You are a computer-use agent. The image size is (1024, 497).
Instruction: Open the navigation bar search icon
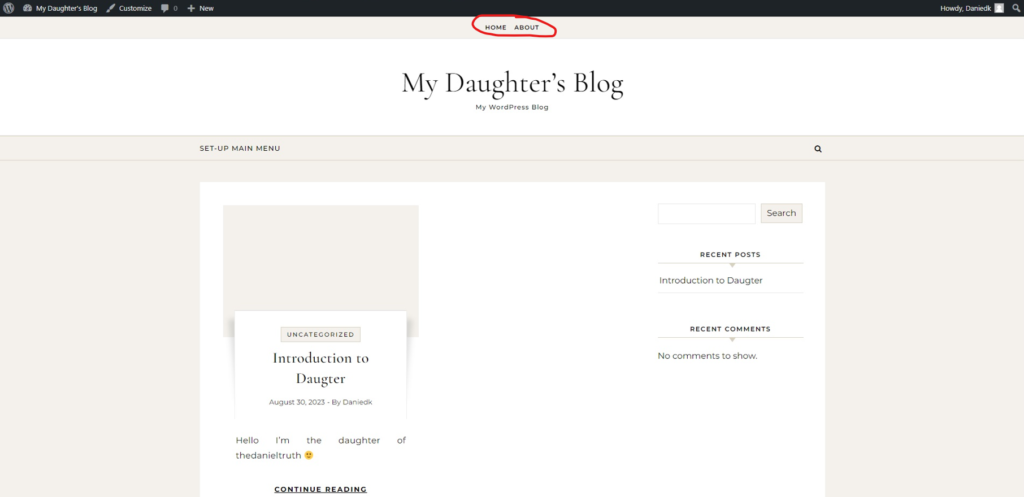pyautogui.click(x=818, y=149)
